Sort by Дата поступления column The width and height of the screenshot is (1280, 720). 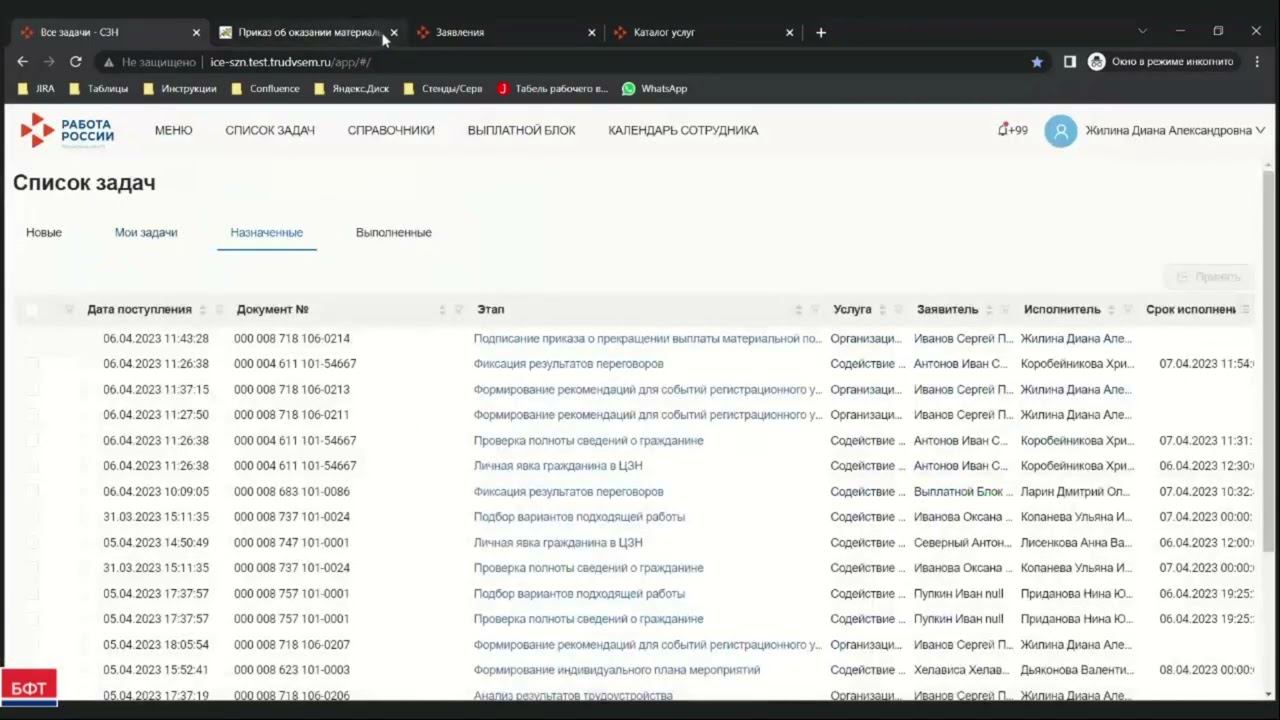click(x=203, y=310)
